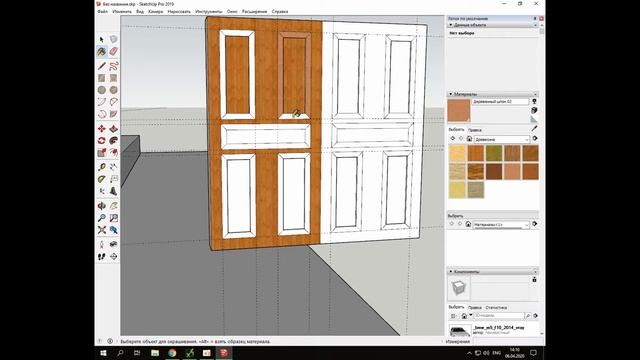Switch to components Правка tab

(x=475, y=307)
